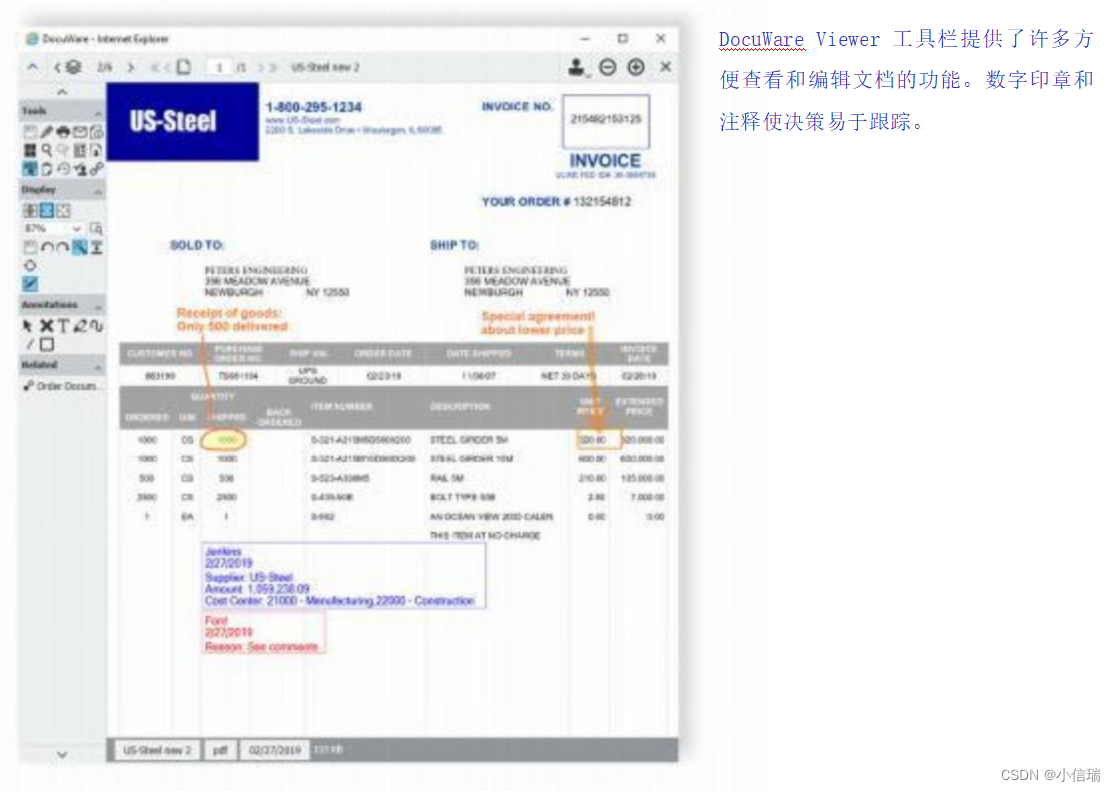The height and width of the screenshot is (791, 1116).
Task: Click the zoom out minus circle icon
Action: (x=607, y=67)
